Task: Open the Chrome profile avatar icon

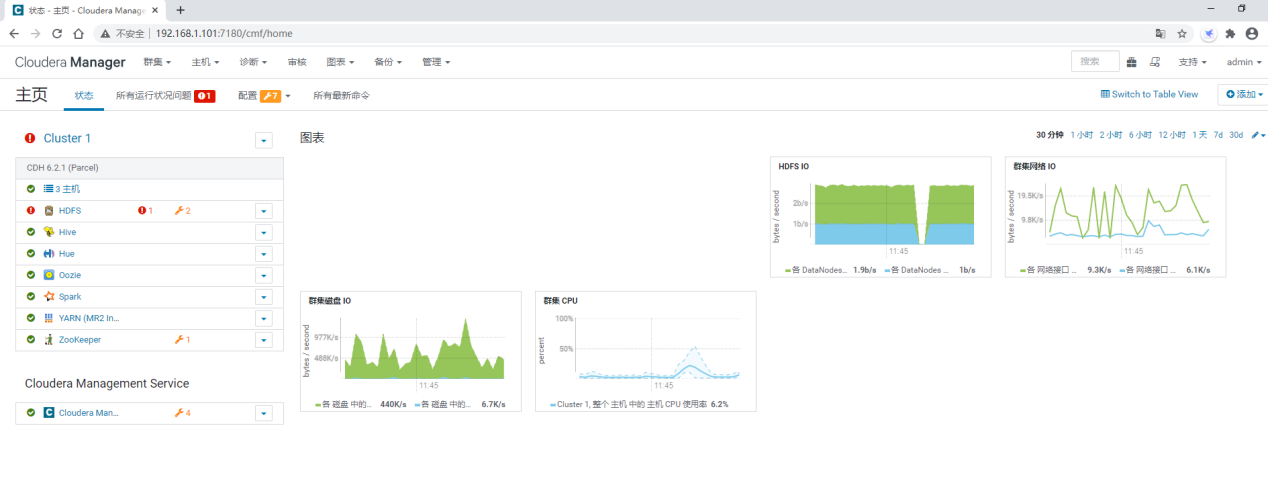Action: click(1252, 33)
